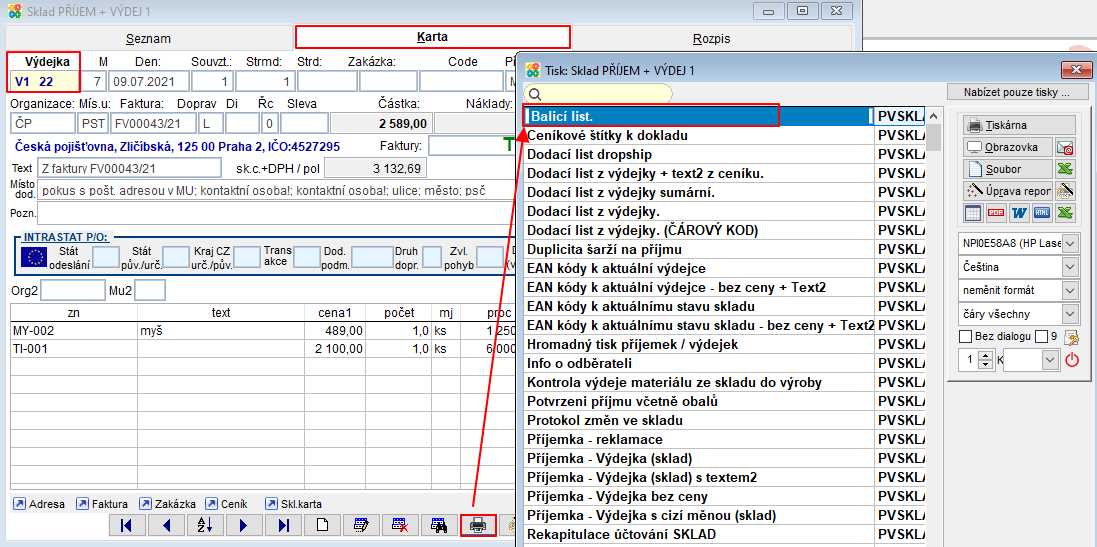Click the Obrazovka preview button

[x=1007, y=148]
